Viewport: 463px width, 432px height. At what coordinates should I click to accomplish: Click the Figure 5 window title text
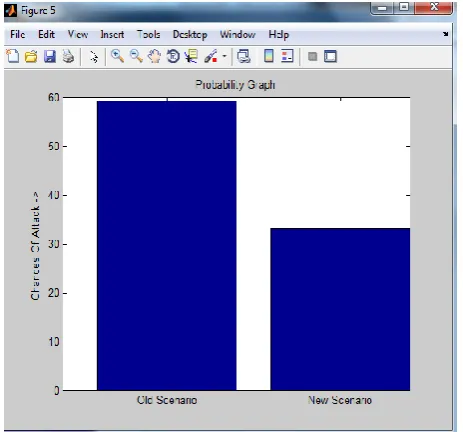click(38, 11)
